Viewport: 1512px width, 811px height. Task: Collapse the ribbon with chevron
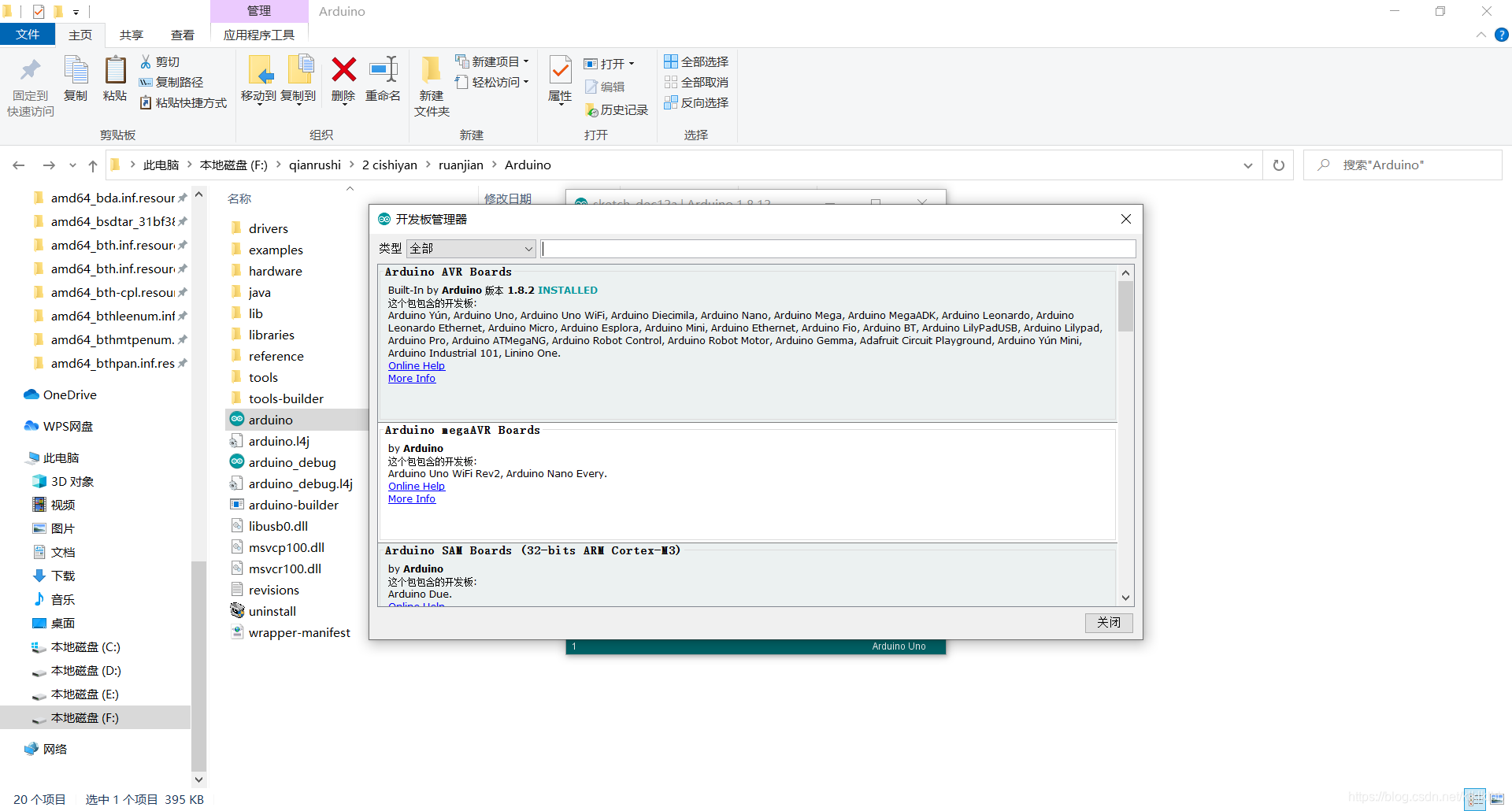(1481, 35)
